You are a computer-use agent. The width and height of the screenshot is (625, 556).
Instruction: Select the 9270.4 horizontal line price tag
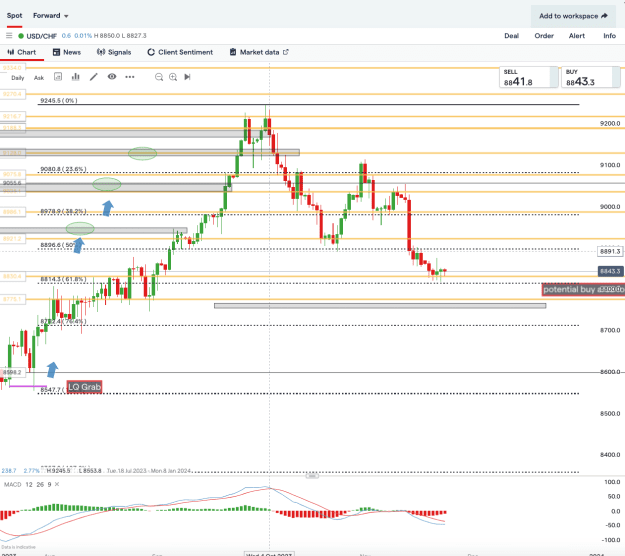click(x=12, y=94)
